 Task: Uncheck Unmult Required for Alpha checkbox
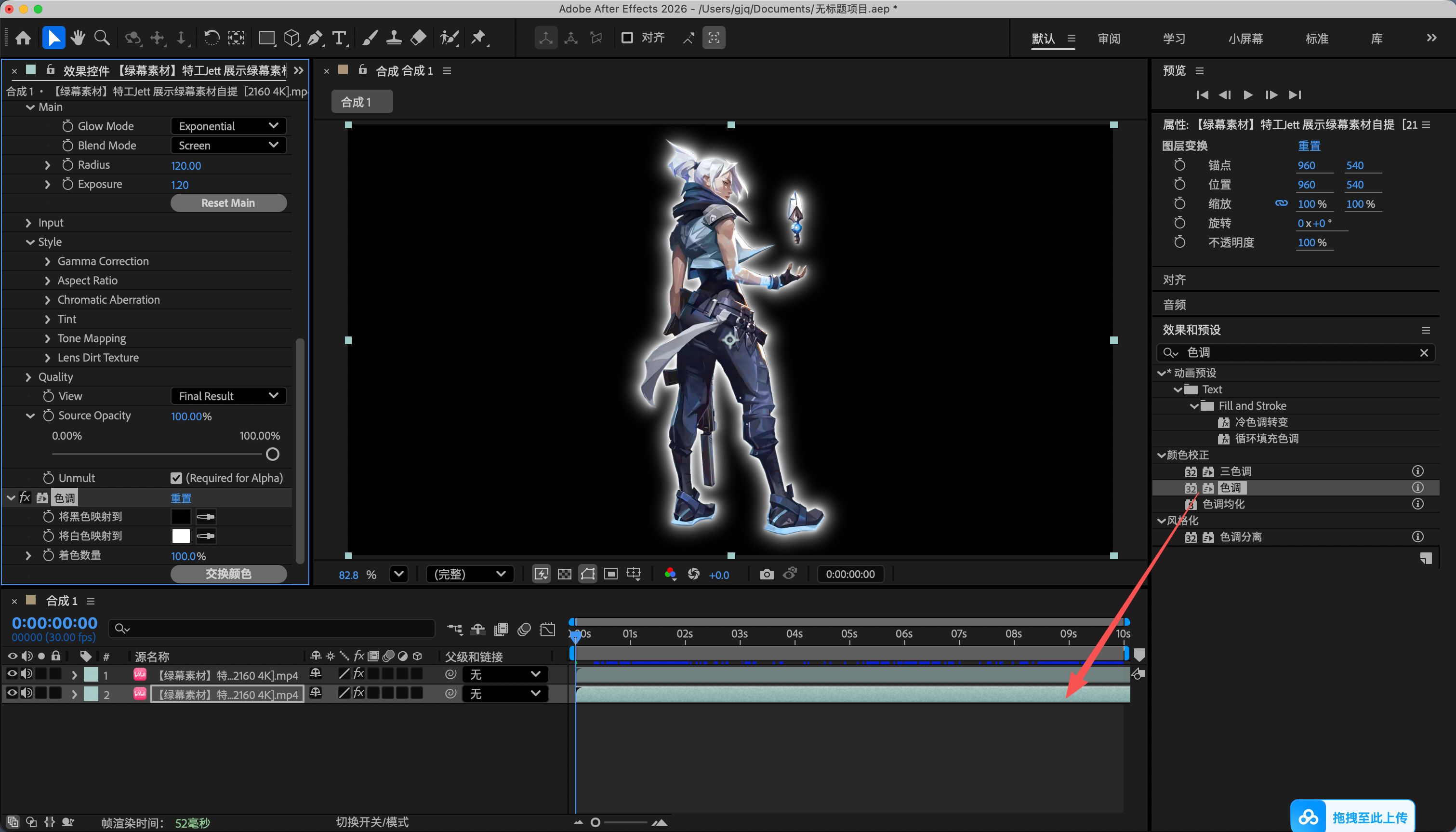coord(176,478)
